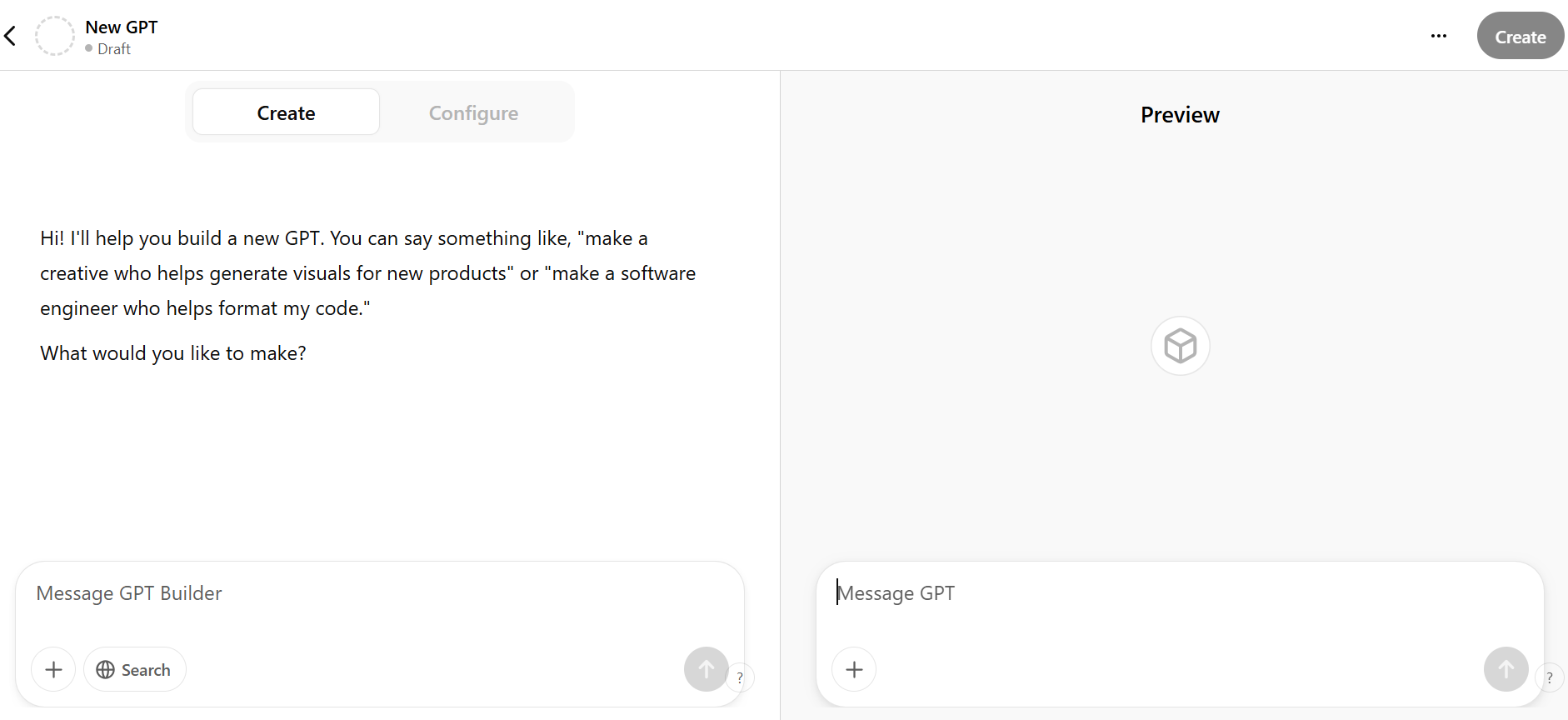Viewport: 1568px width, 720px height.
Task: Click the plus attach button in Preview pane
Action: pyautogui.click(x=854, y=669)
